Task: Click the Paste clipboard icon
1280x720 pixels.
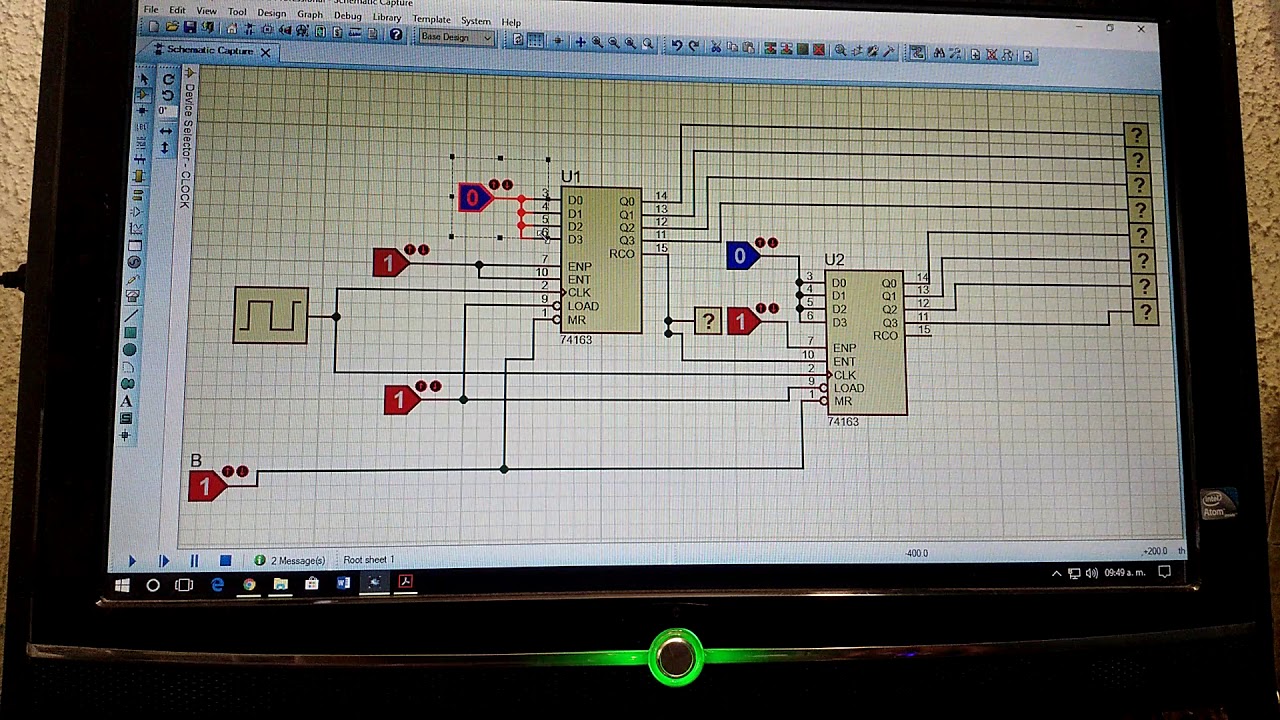Action: pyautogui.click(x=748, y=48)
